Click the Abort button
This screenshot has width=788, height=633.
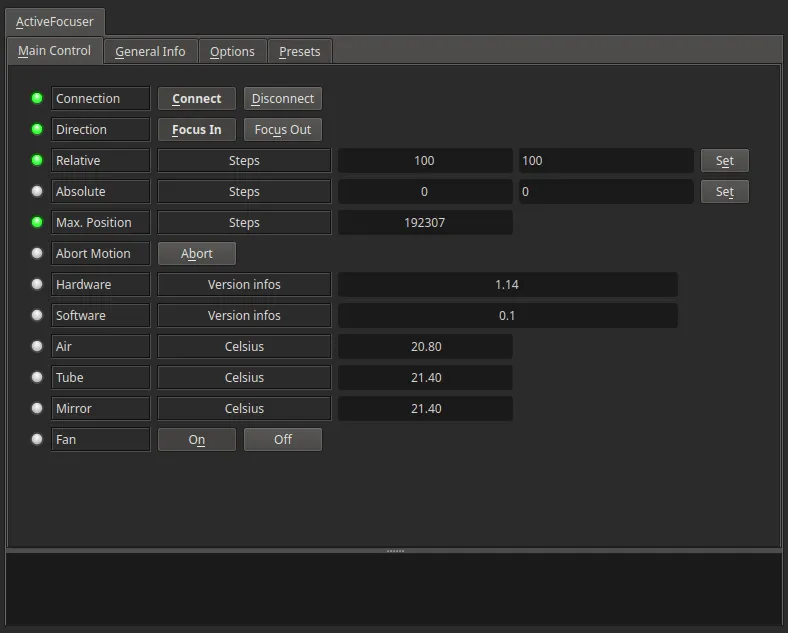pyautogui.click(x=196, y=254)
